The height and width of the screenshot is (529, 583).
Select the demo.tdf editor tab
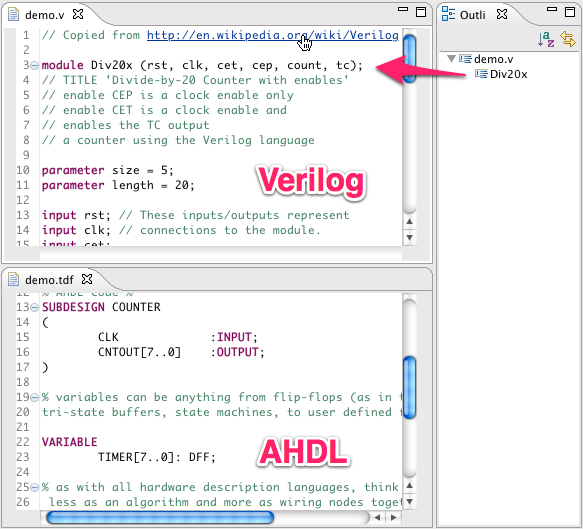point(49,280)
